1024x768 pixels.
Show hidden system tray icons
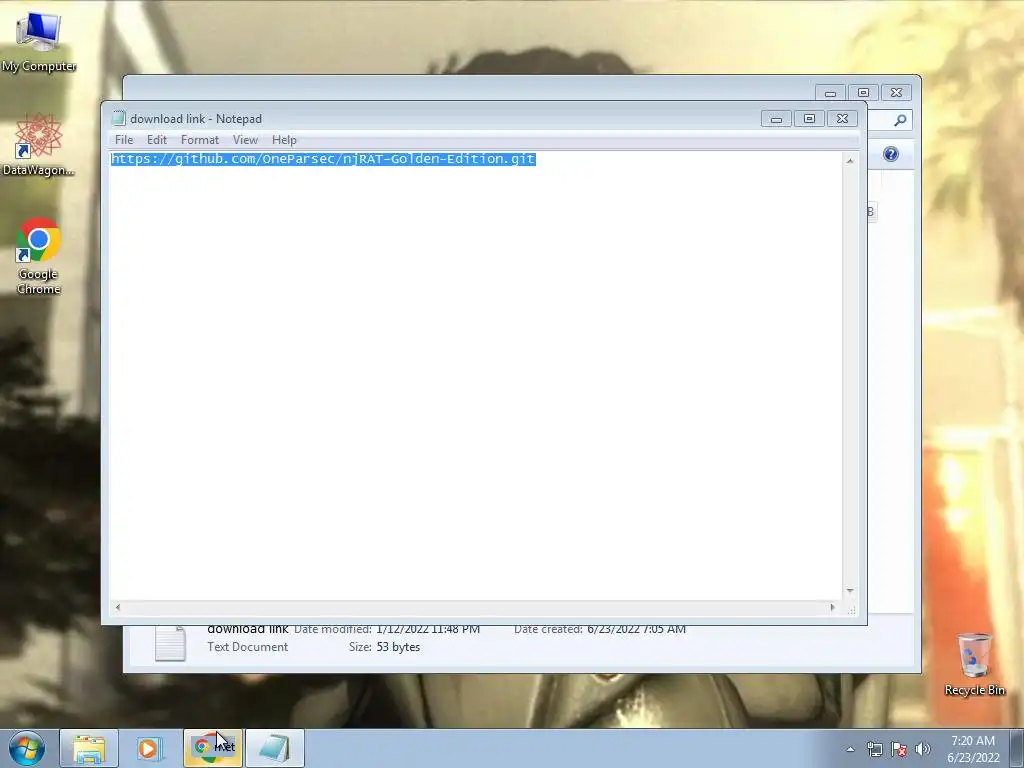(850, 749)
